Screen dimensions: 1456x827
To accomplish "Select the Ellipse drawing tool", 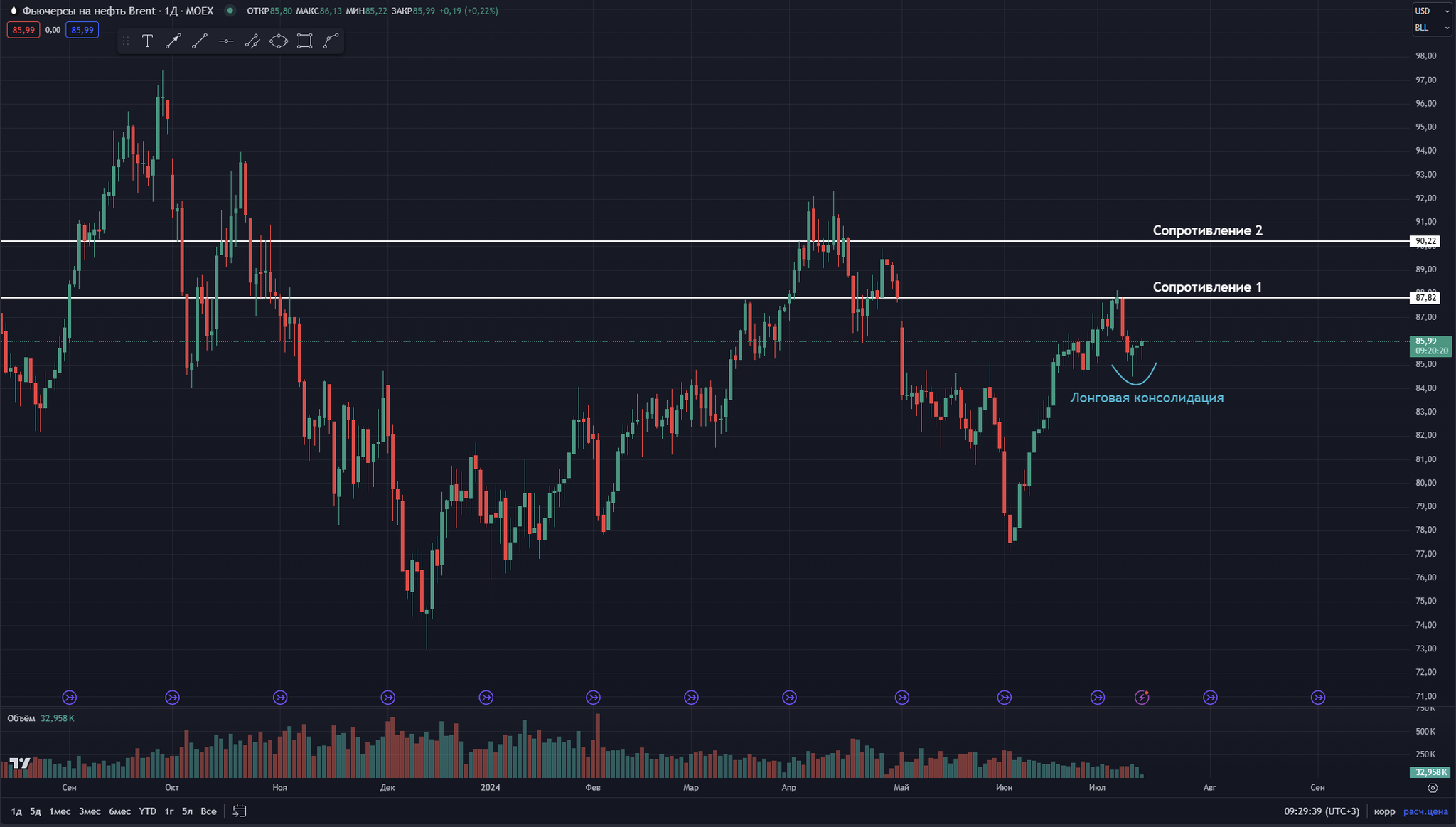I will pos(279,41).
